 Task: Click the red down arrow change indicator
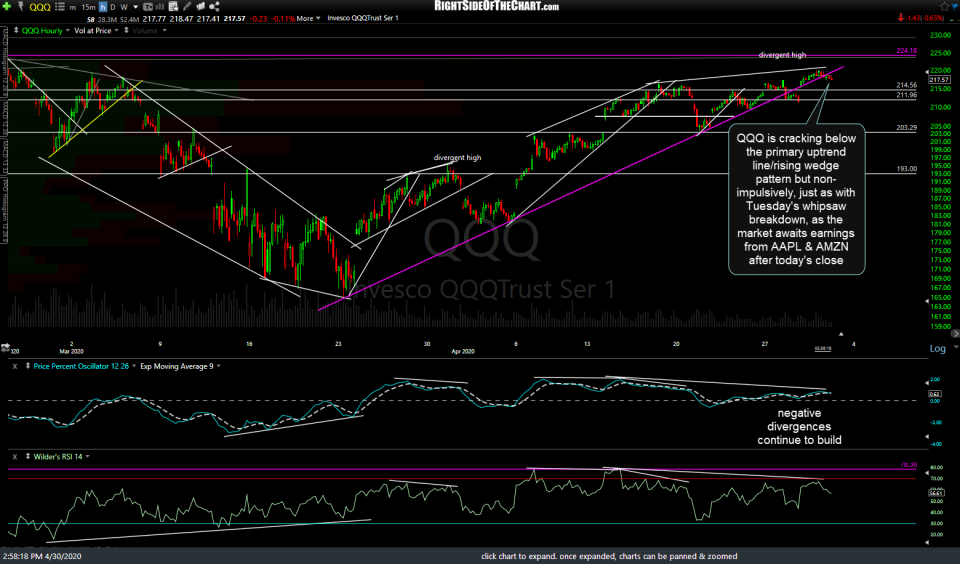901,18
